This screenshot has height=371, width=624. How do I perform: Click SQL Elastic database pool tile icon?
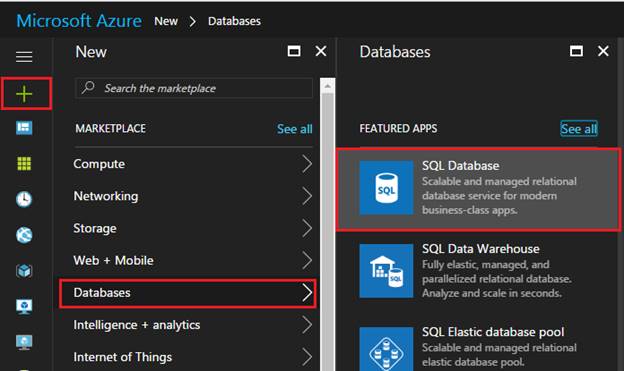click(x=386, y=349)
